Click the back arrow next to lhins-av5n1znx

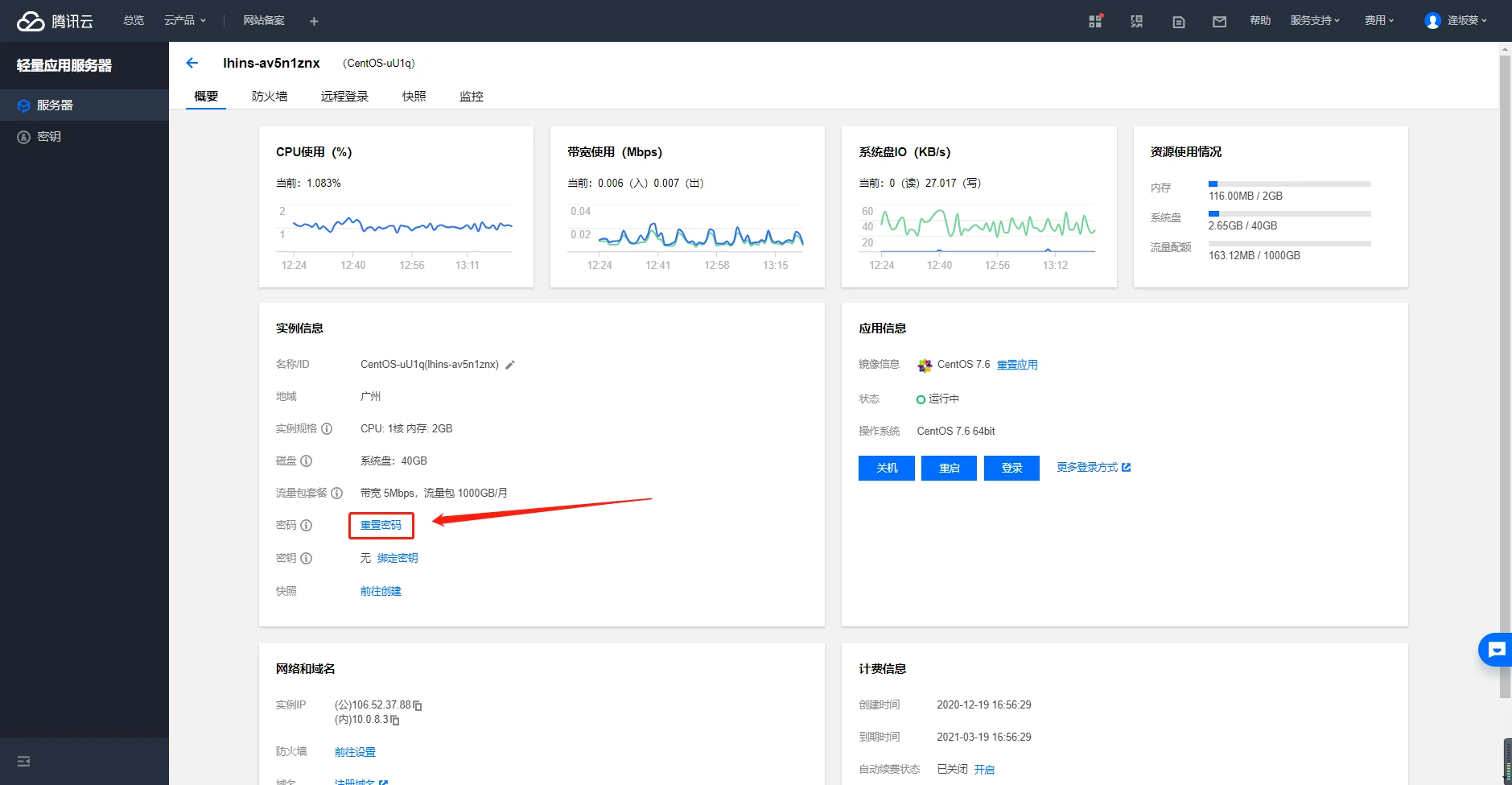pyautogui.click(x=192, y=63)
